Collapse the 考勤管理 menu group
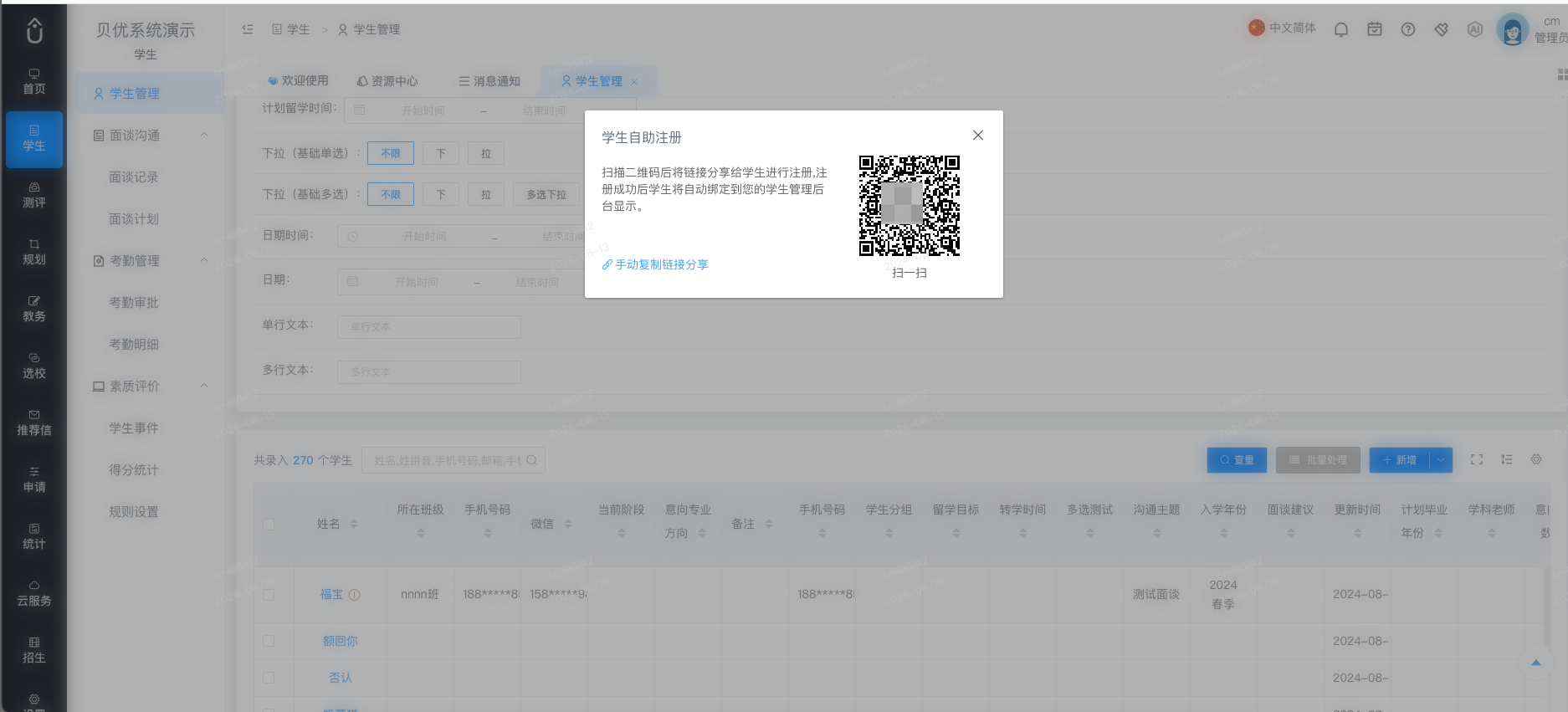 tap(204, 260)
